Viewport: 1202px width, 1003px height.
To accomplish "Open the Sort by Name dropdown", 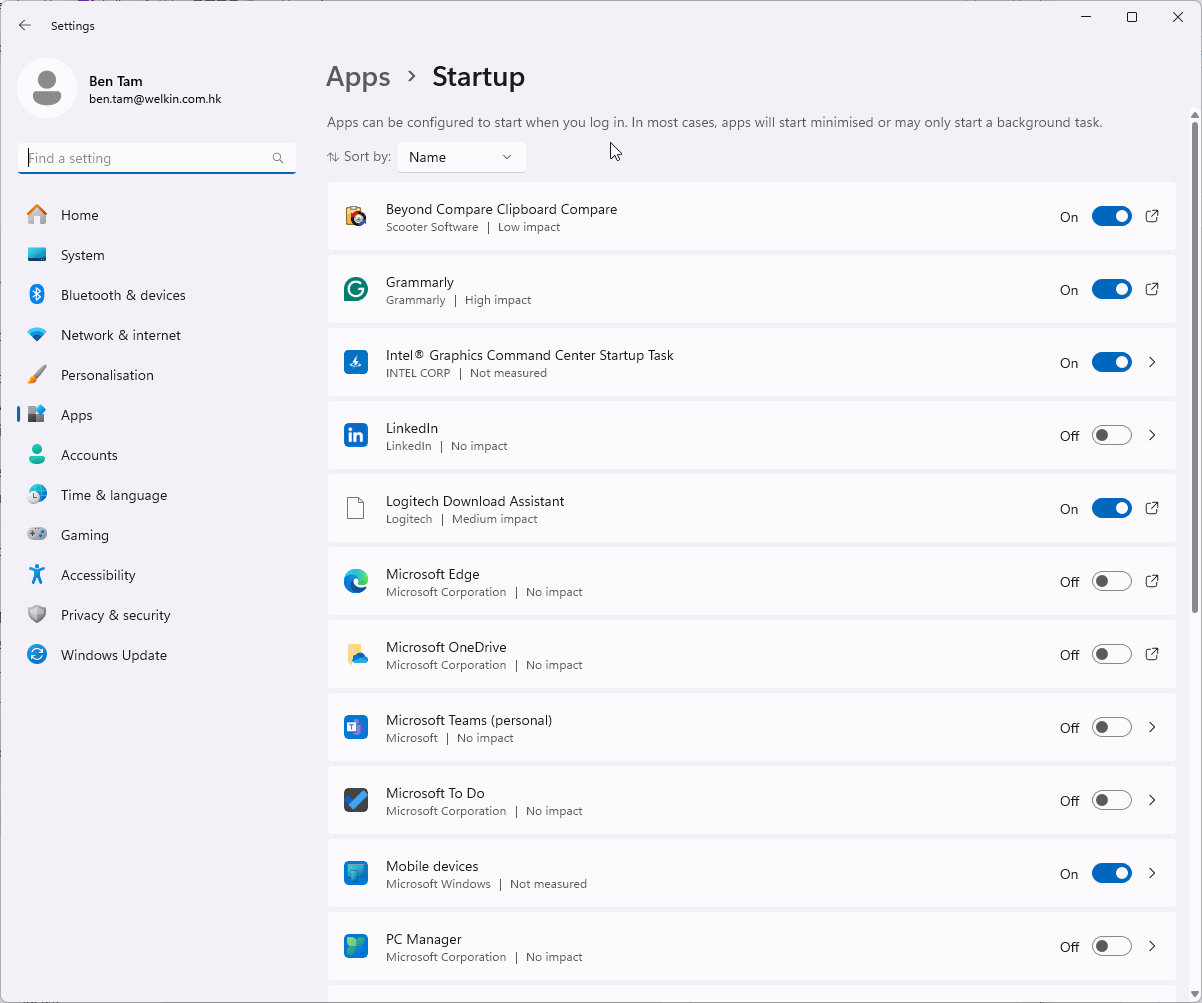I will 461,157.
